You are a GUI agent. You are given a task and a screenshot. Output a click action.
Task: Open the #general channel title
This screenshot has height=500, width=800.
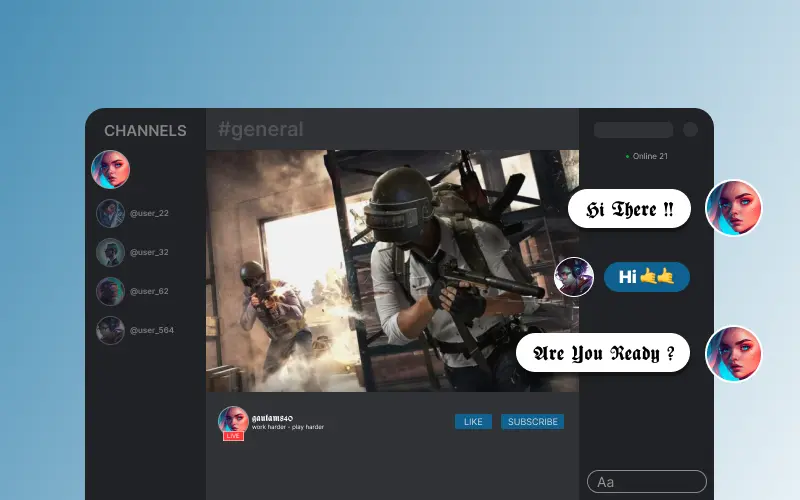click(260, 130)
